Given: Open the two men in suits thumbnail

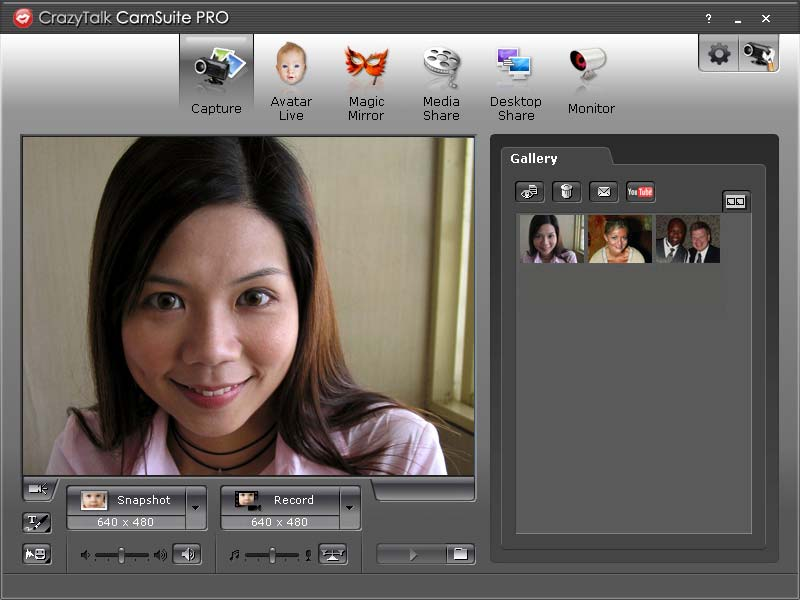Looking at the screenshot, I should pos(687,239).
